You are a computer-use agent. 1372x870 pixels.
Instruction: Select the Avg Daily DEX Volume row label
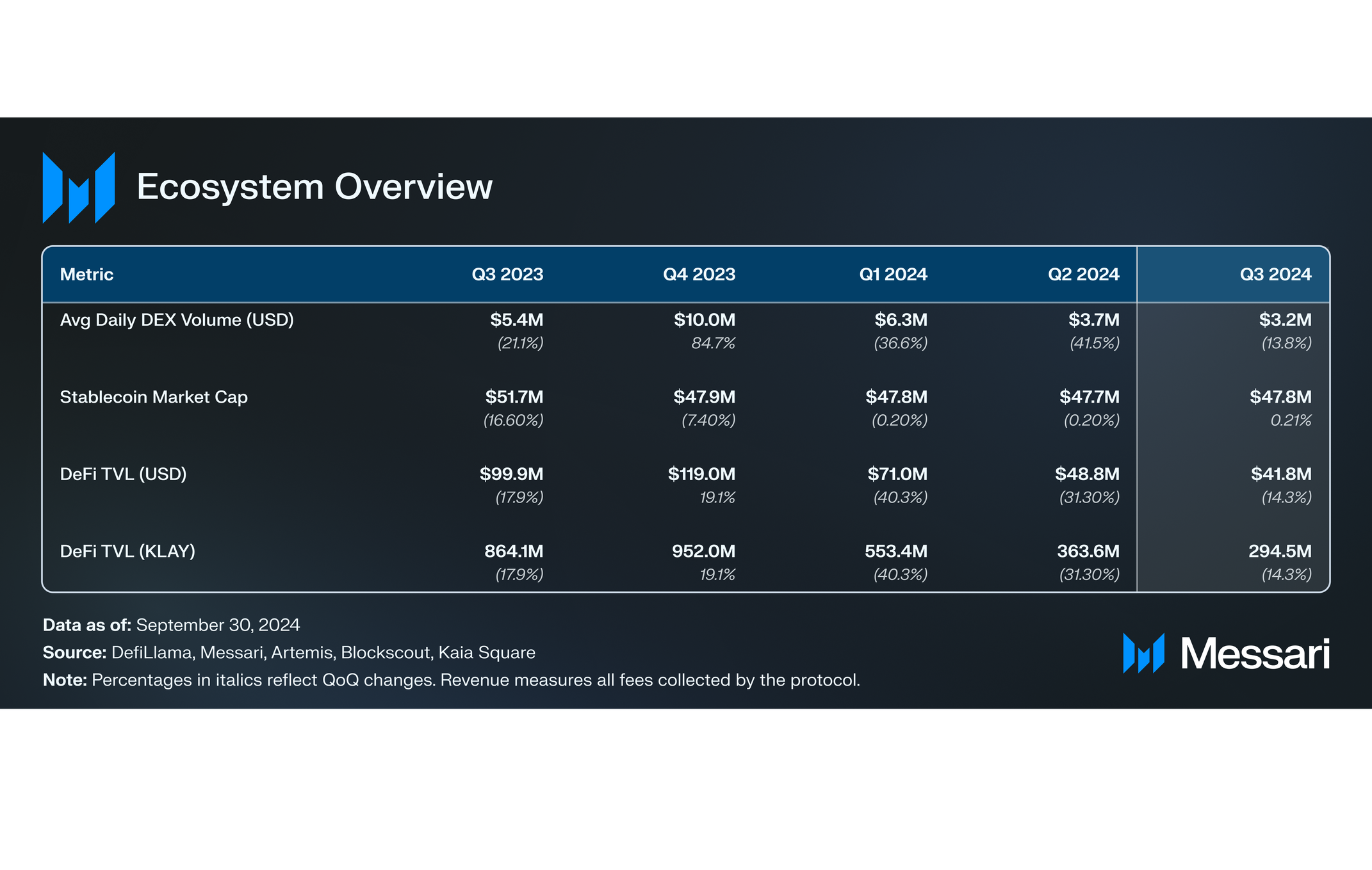tap(177, 320)
